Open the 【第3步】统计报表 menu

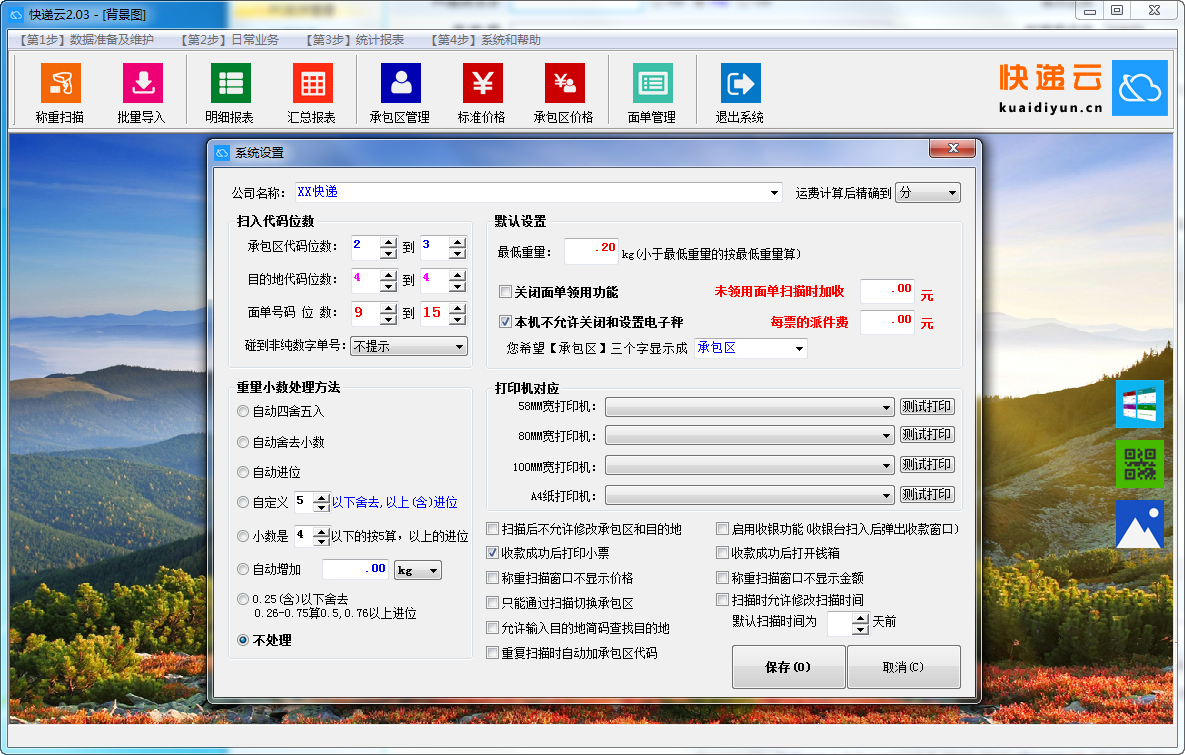click(355, 40)
